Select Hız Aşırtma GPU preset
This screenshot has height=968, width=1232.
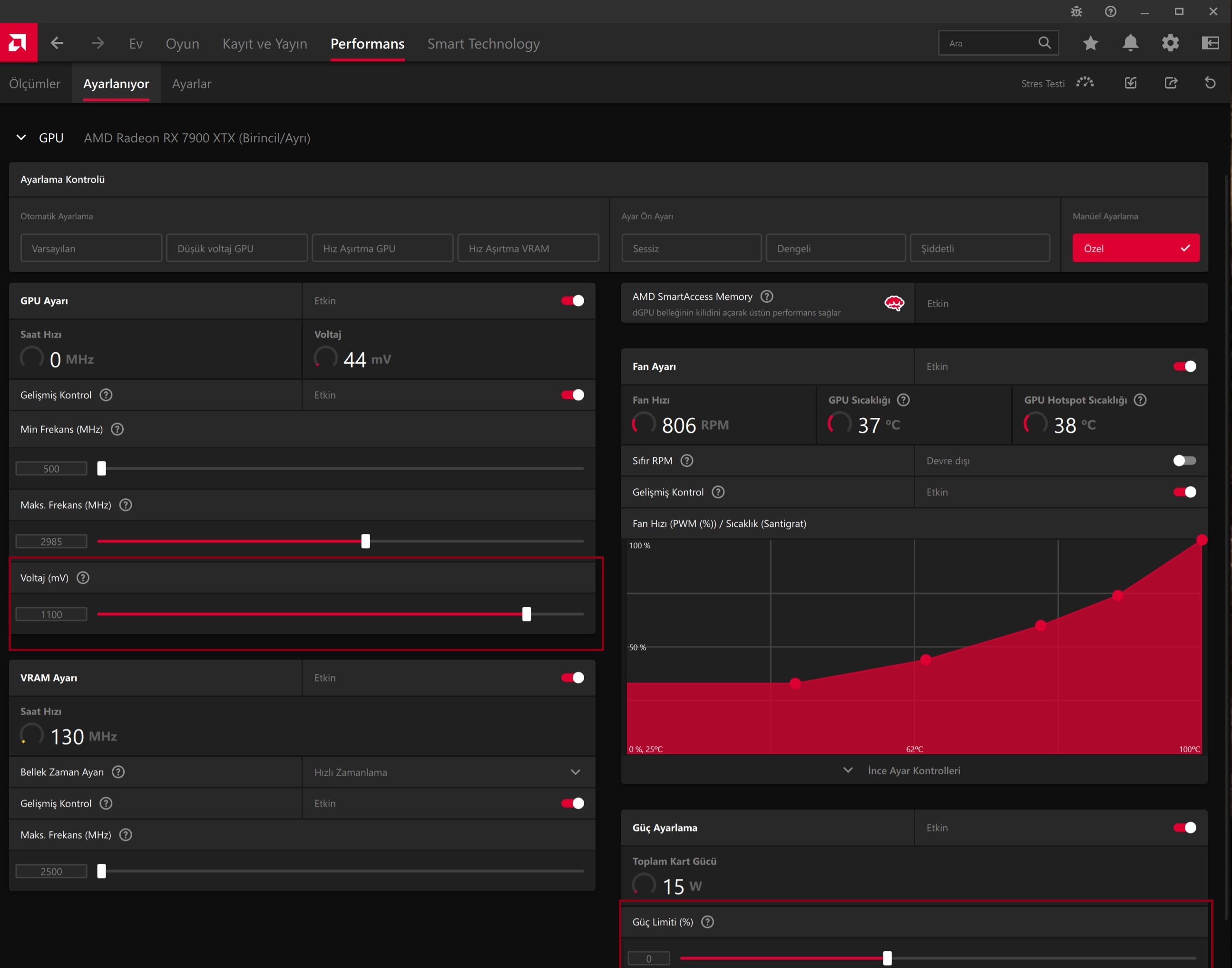pos(382,248)
